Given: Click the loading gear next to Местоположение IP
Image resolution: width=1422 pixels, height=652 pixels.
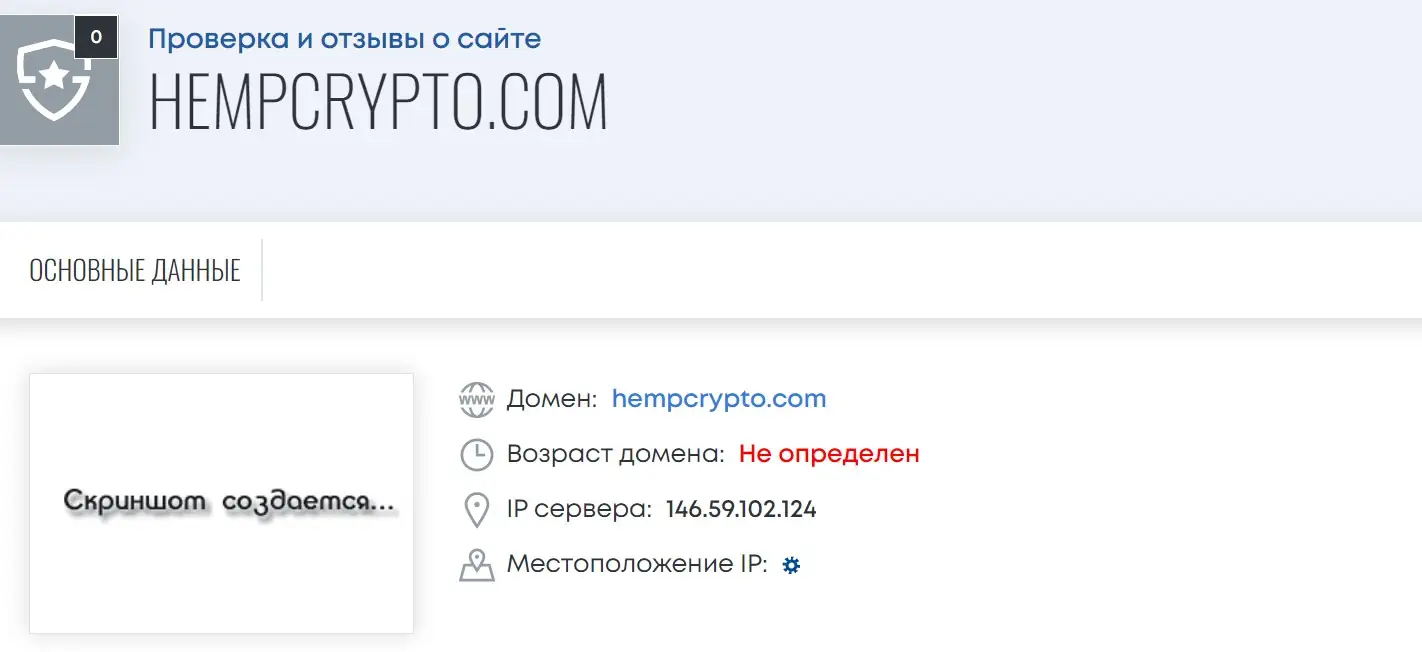Looking at the screenshot, I should [x=791, y=565].
